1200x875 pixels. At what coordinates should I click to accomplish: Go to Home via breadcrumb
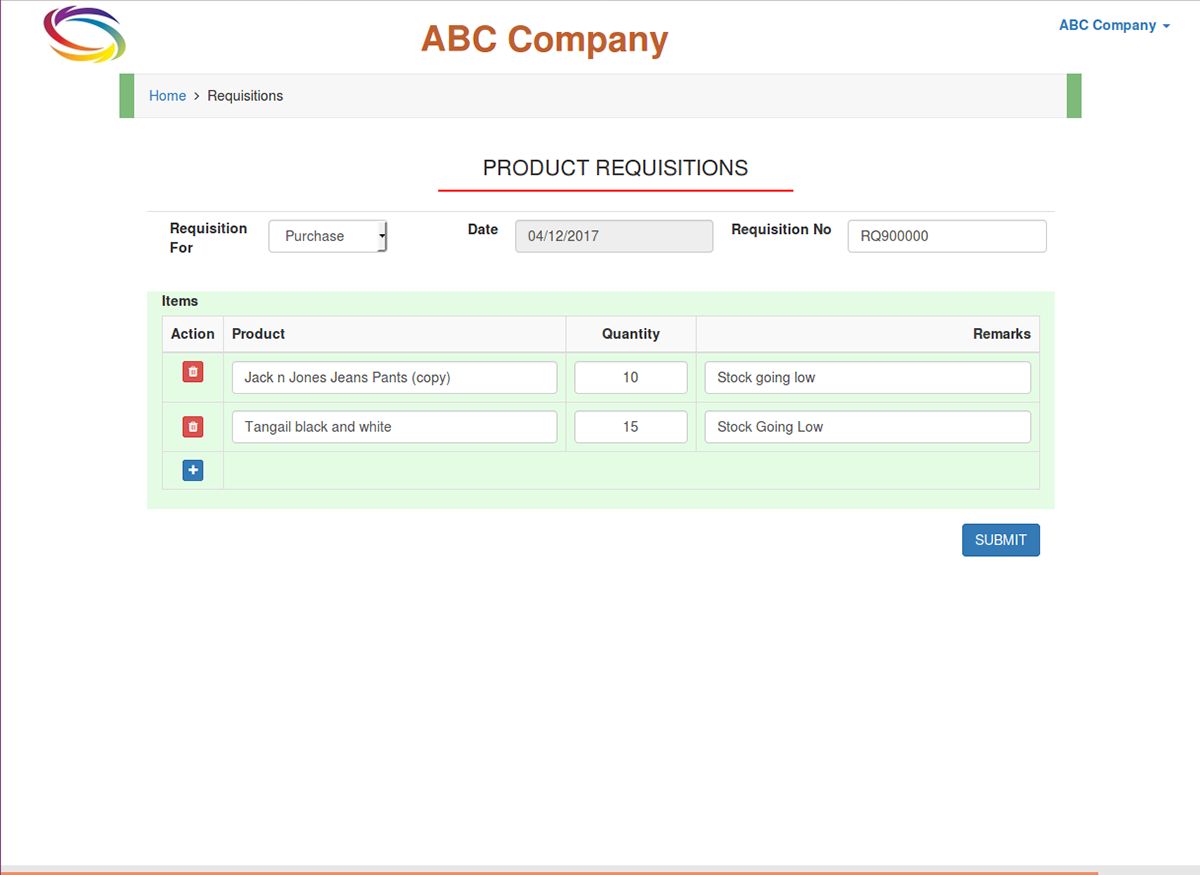click(167, 96)
